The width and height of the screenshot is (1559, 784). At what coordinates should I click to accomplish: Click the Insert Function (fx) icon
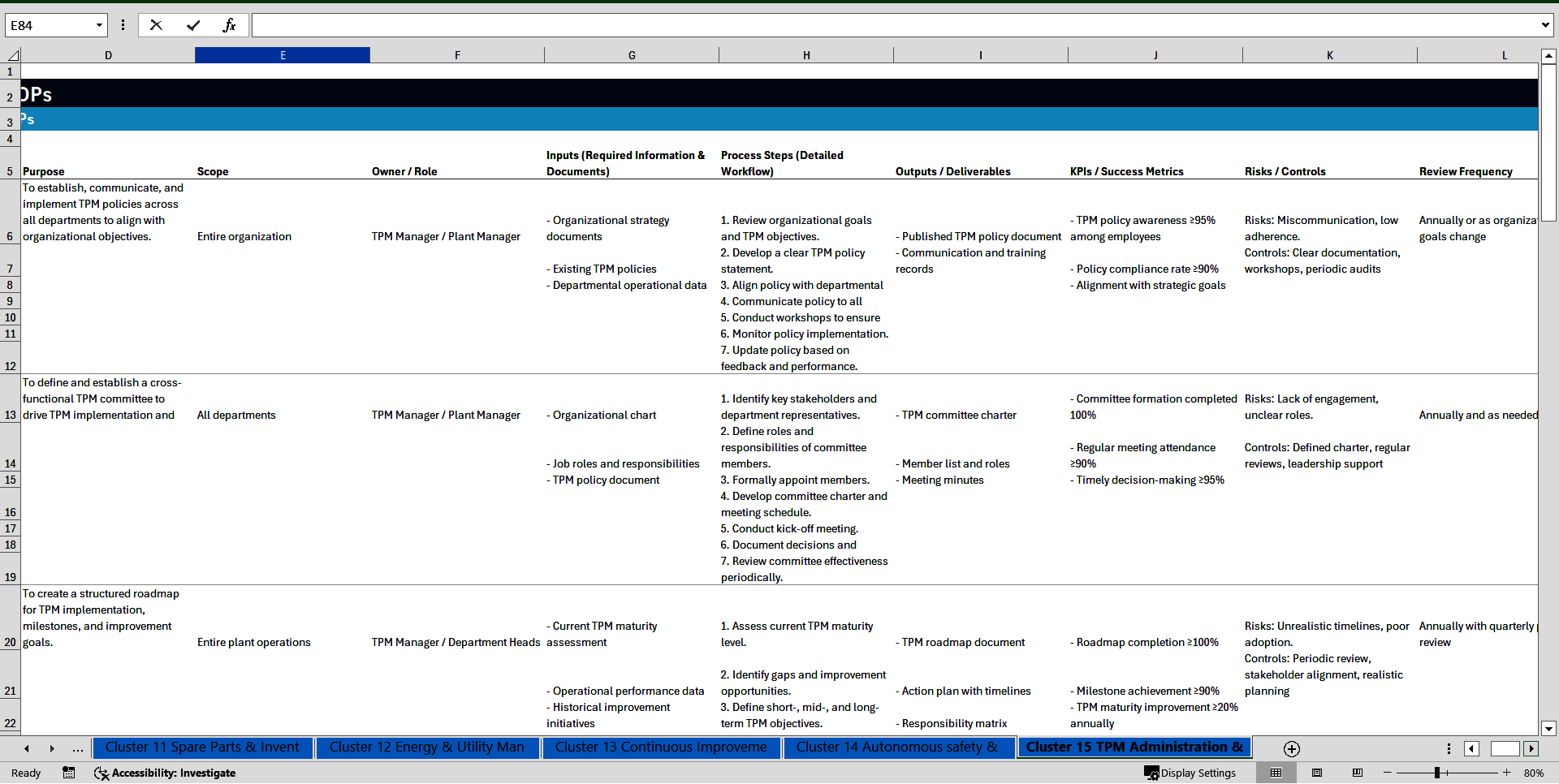coord(230,25)
